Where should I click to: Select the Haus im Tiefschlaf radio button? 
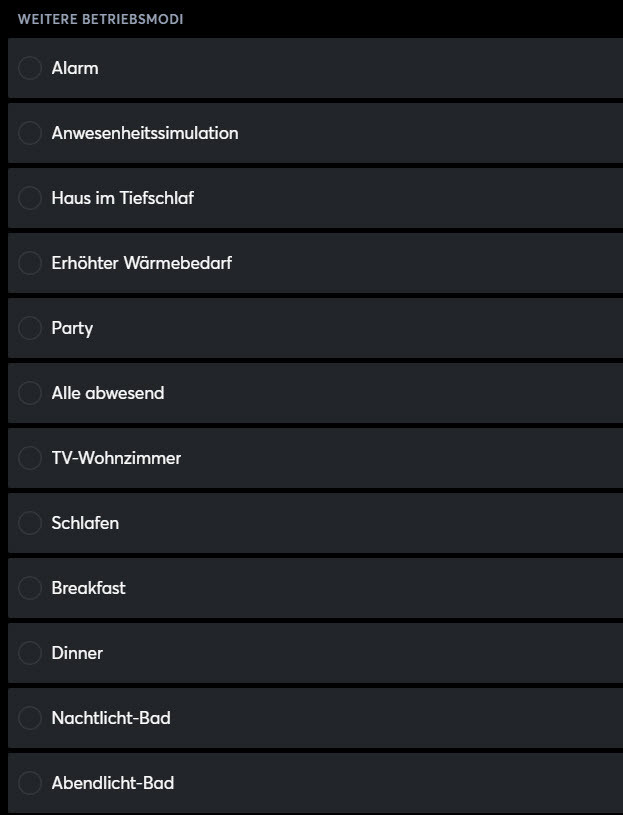[30, 198]
